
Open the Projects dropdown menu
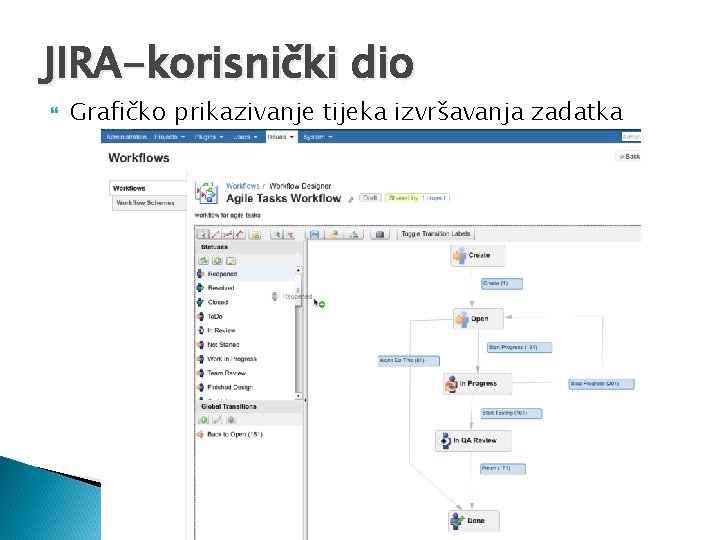click(x=169, y=137)
